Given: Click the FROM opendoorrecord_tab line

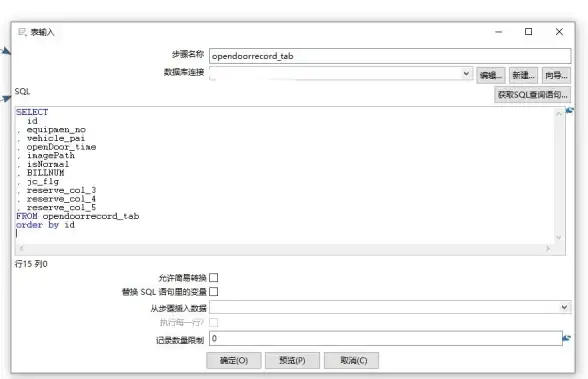Looking at the screenshot, I should pyautogui.click(x=78, y=216).
